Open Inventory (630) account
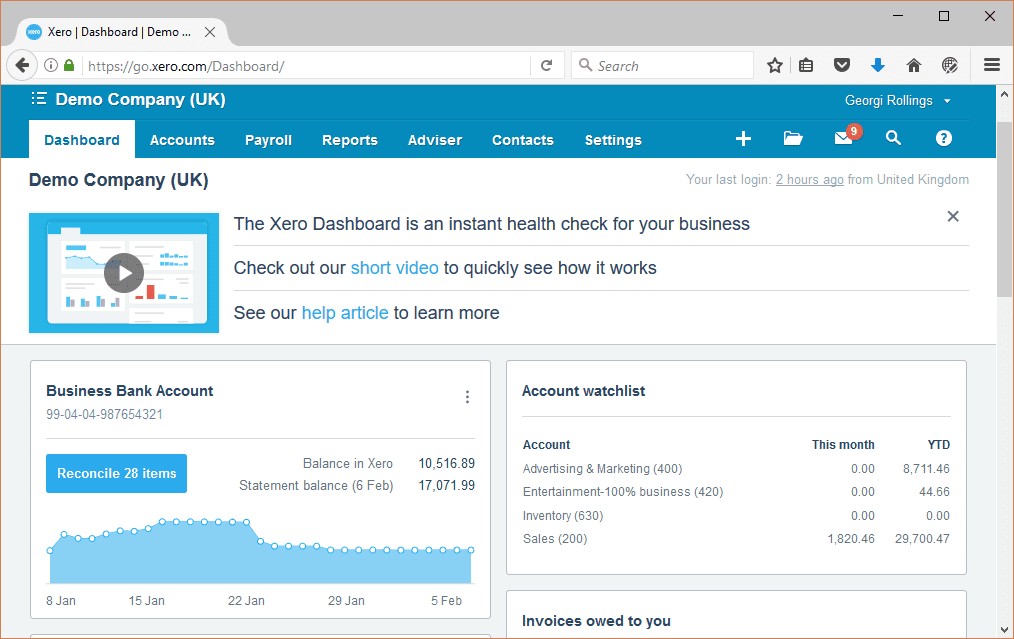The width and height of the screenshot is (1014, 639). pos(563,515)
